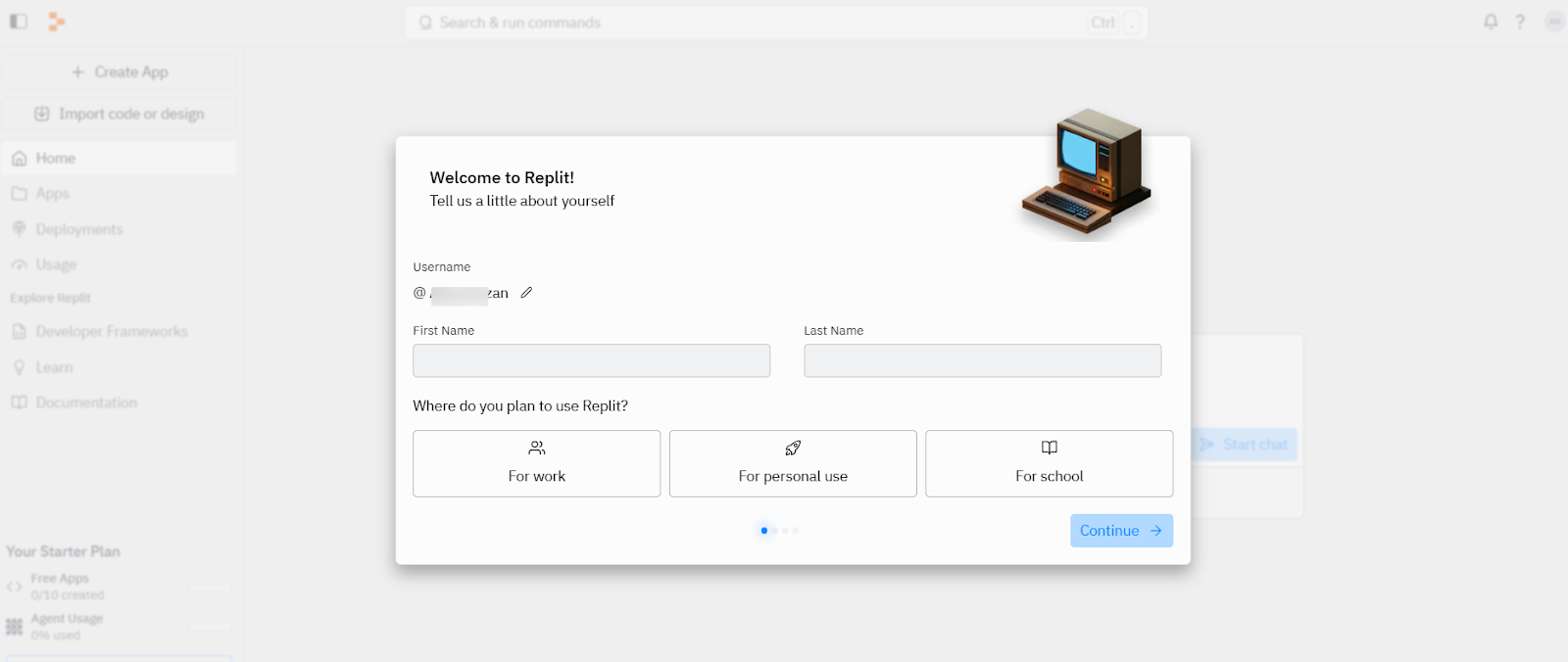Click the Learn lightbulb icon
This screenshot has width=1568, height=662.
click(x=19, y=367)
